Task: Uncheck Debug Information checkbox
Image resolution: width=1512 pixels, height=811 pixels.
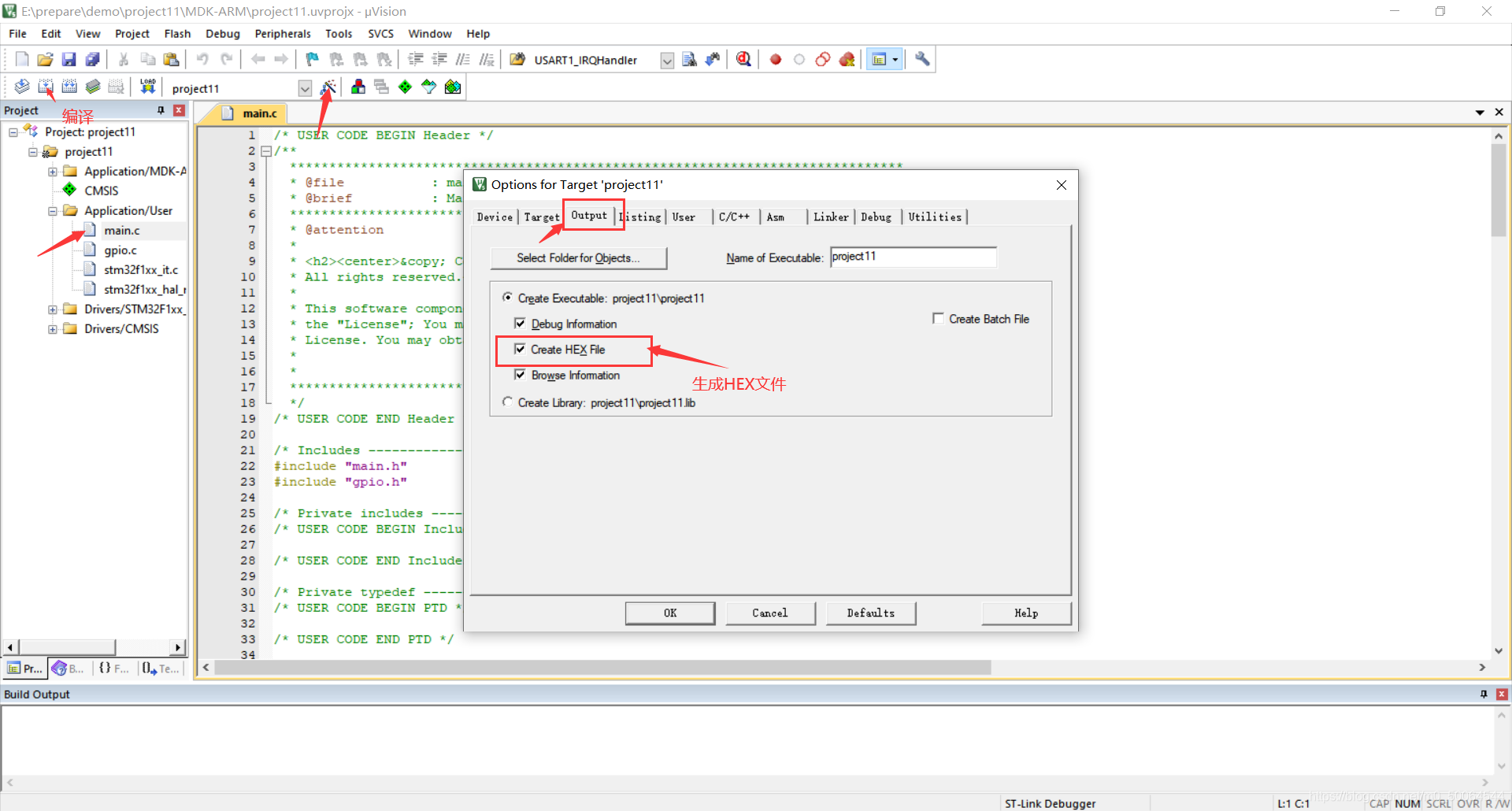Action: coord(520,324)
